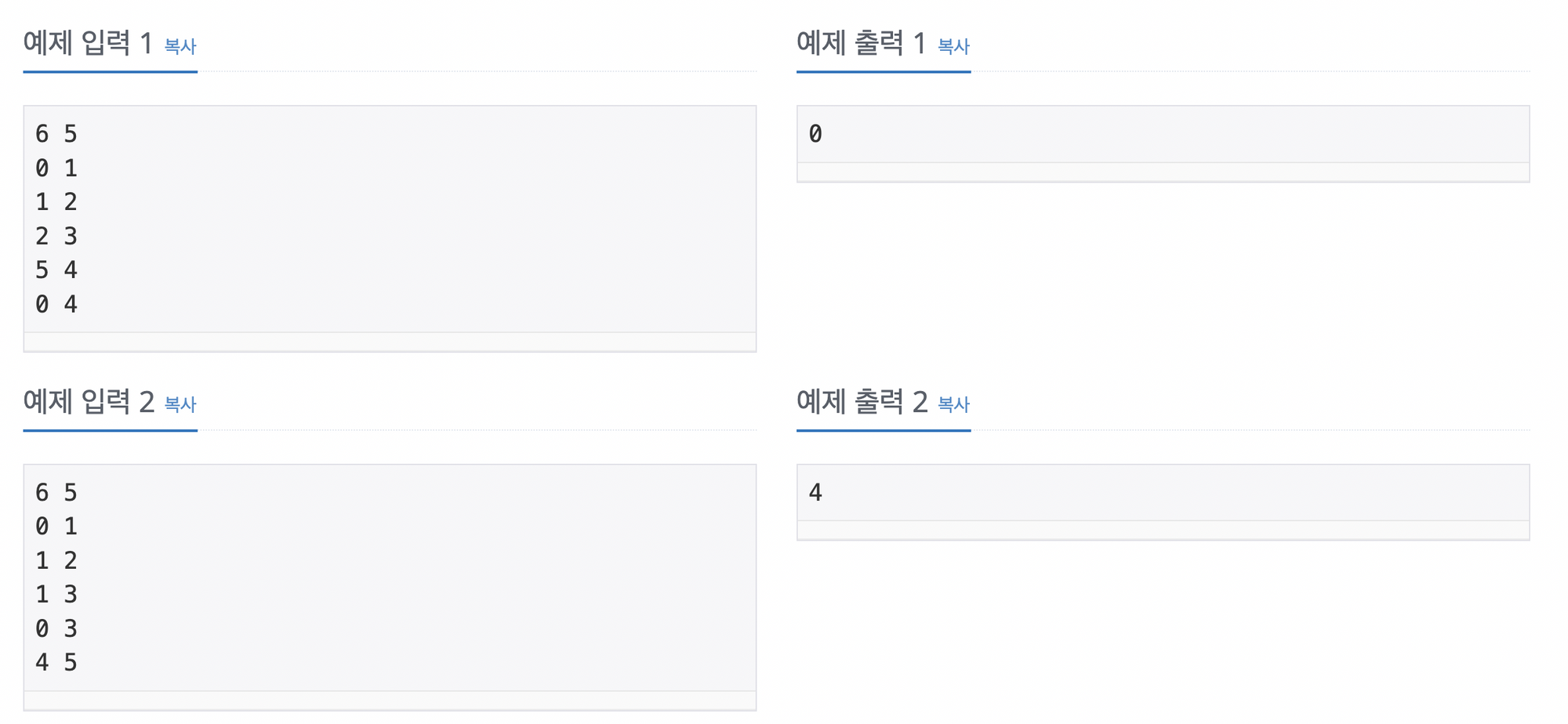Copy example output 1 via 복사 link

[x=953, y=46]
